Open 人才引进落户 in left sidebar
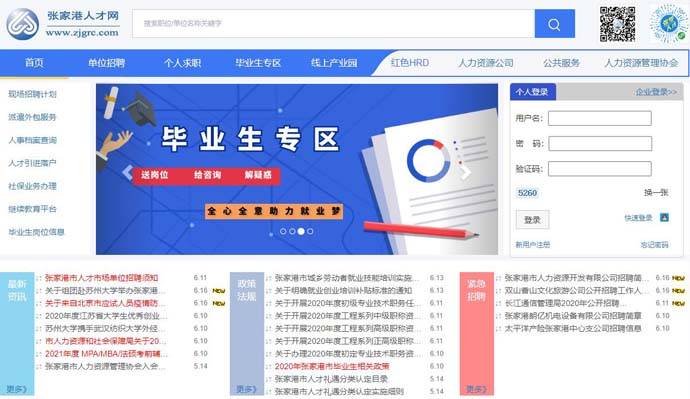 click(x=33, y=163)
